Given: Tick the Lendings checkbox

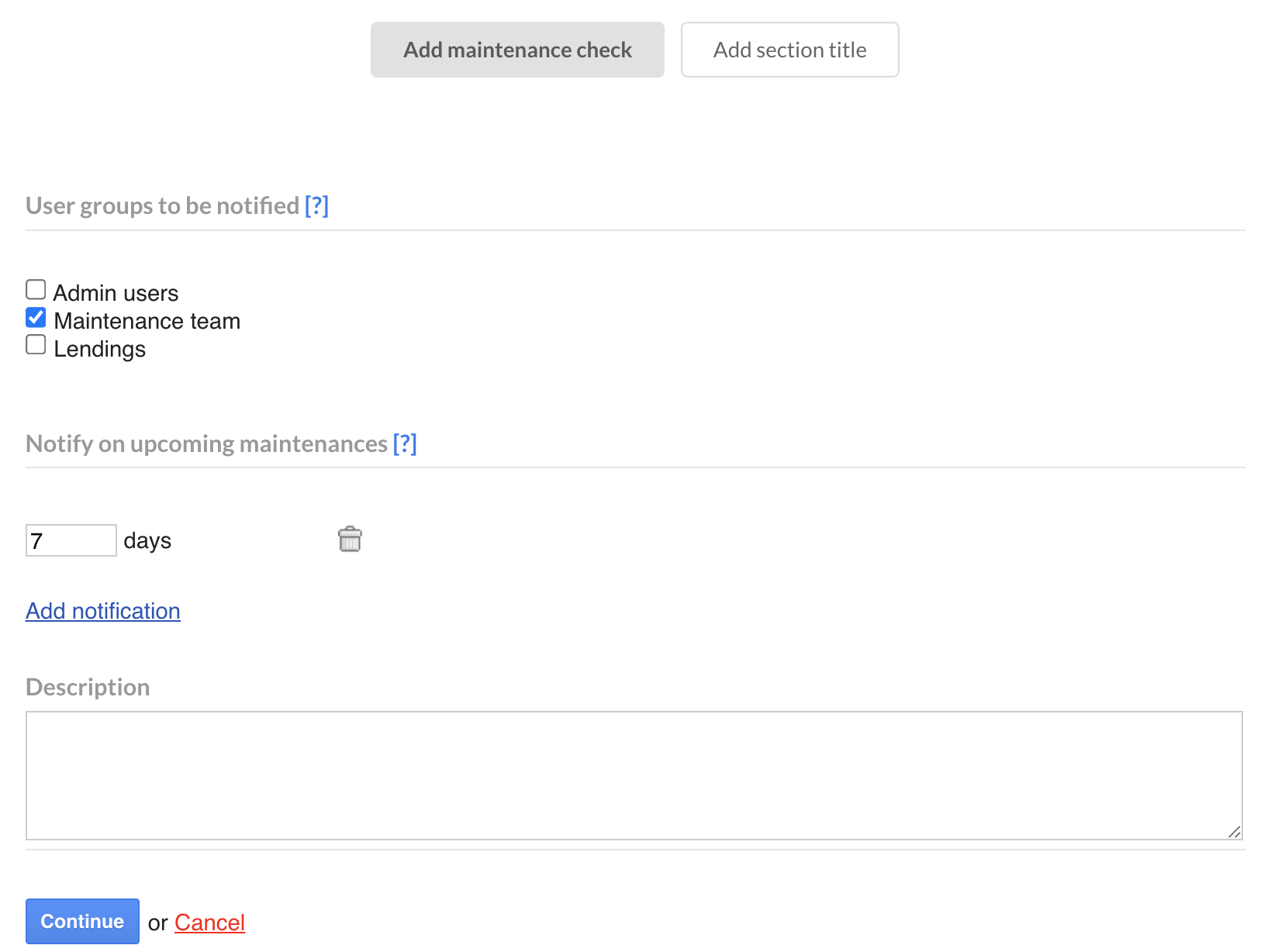Looking at the screenshot, I should point(36,345).
